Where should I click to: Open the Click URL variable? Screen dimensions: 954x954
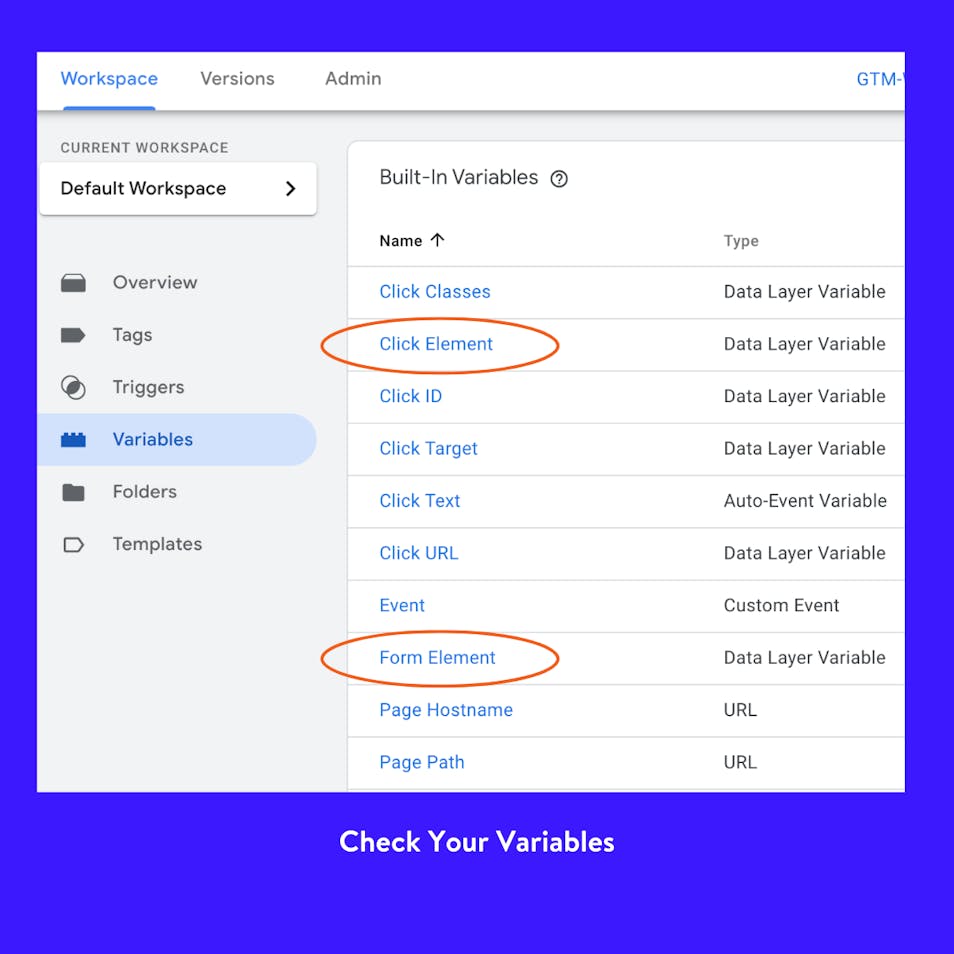click(x=419, y=553)
